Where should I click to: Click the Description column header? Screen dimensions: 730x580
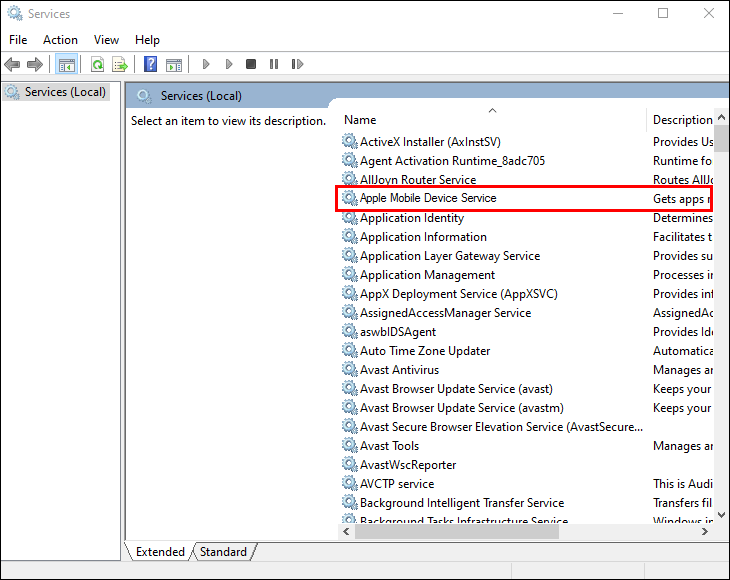(x=682, y=120)
